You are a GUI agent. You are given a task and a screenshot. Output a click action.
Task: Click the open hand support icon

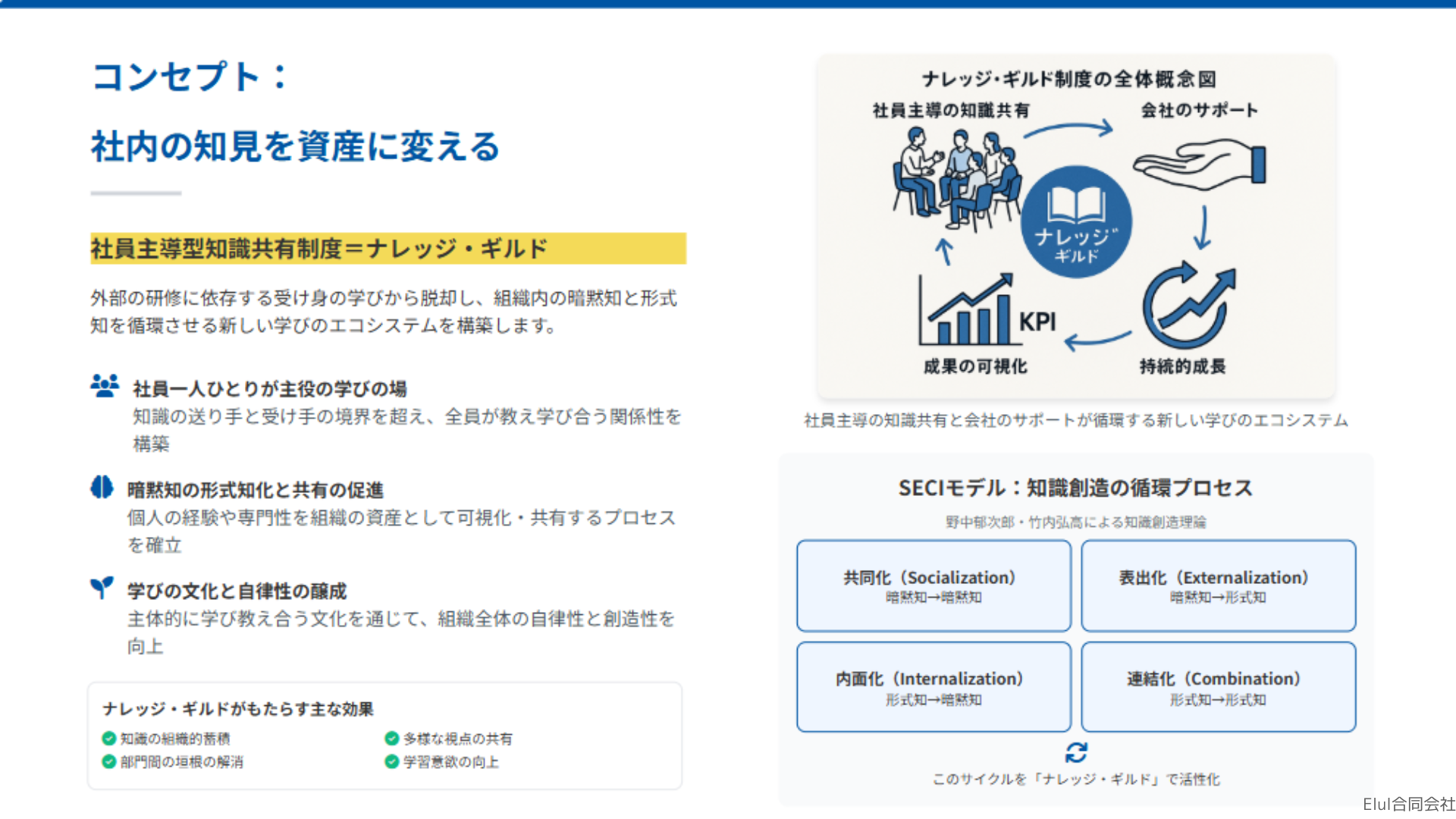click(x=1199, y=164)
